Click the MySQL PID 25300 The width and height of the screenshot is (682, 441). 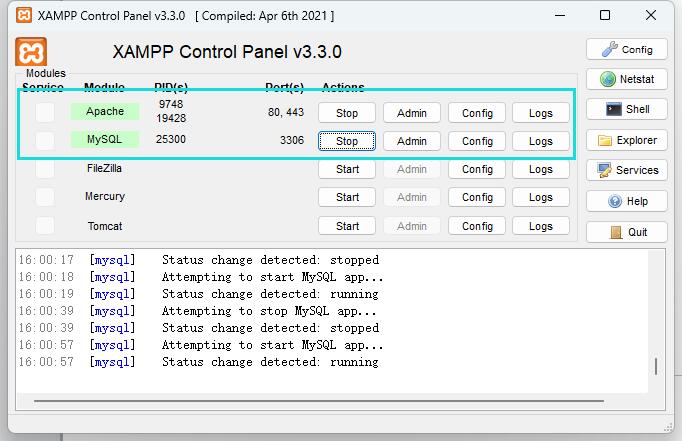[x=171, y=139]
